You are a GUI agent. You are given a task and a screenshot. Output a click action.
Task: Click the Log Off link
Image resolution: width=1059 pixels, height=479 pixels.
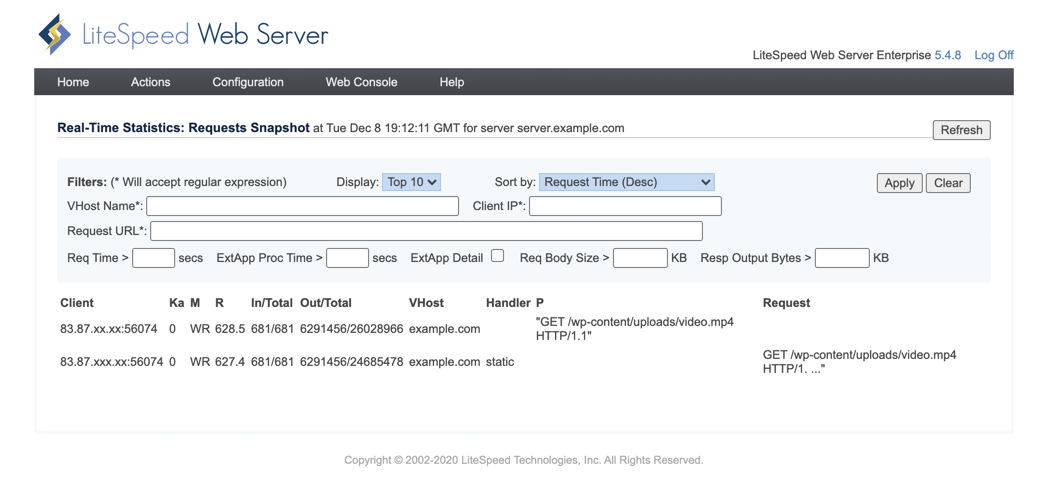(x=994, y=55)
